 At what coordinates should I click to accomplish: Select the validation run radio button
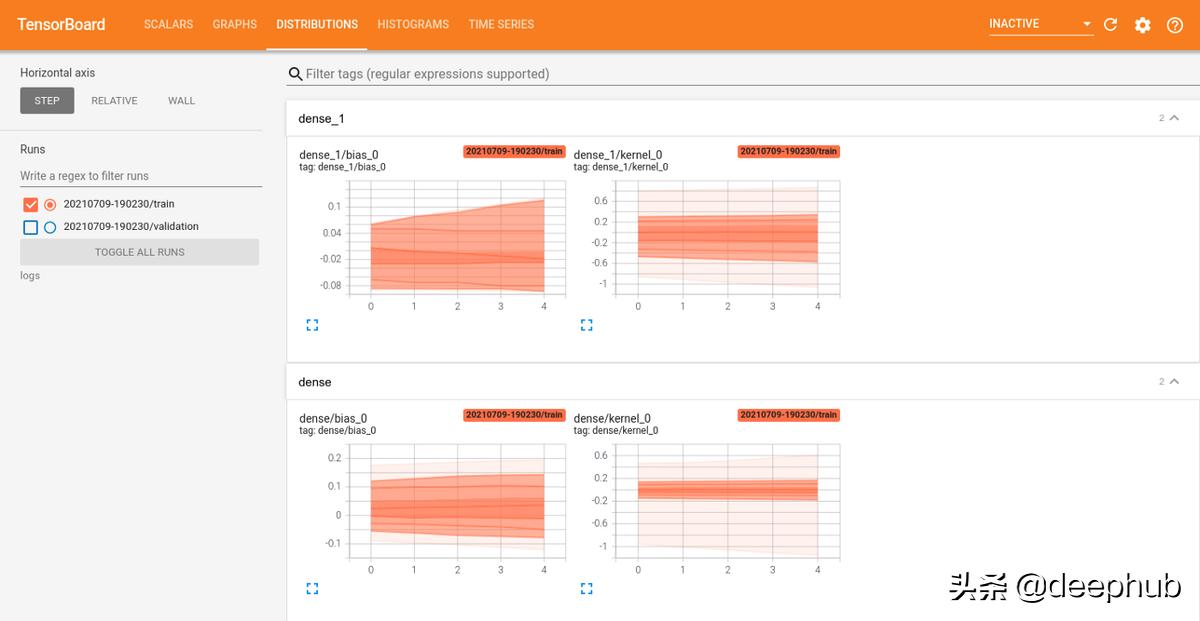(x=50, y=227)
